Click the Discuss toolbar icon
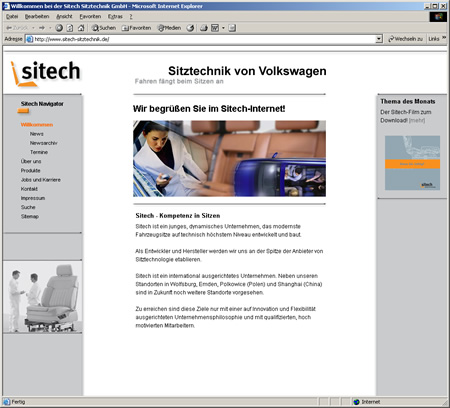The image size is (450, 408). [x=232, y=28]
